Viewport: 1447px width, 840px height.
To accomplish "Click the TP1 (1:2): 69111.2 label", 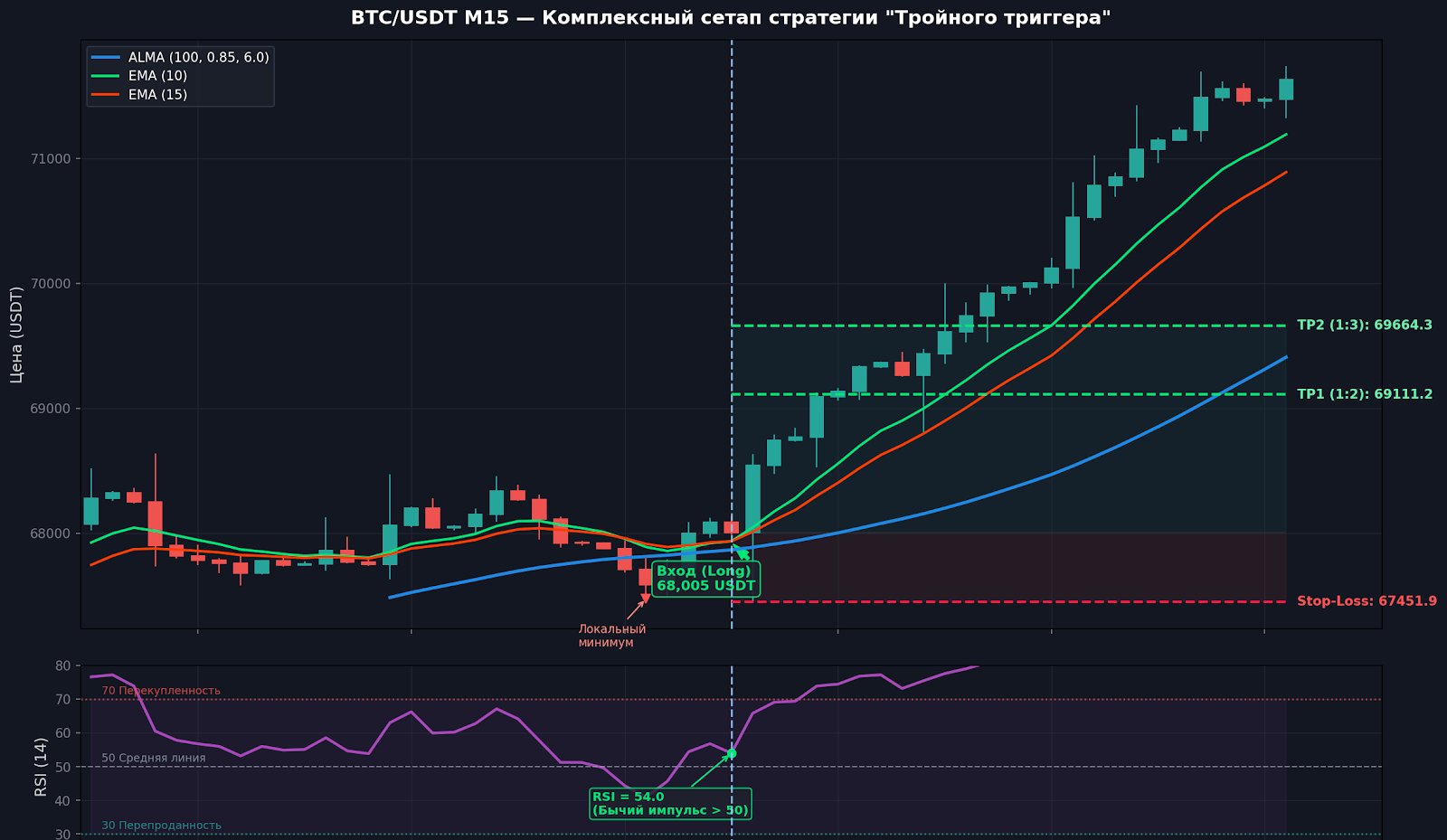I will click(x=1365, y=394).
